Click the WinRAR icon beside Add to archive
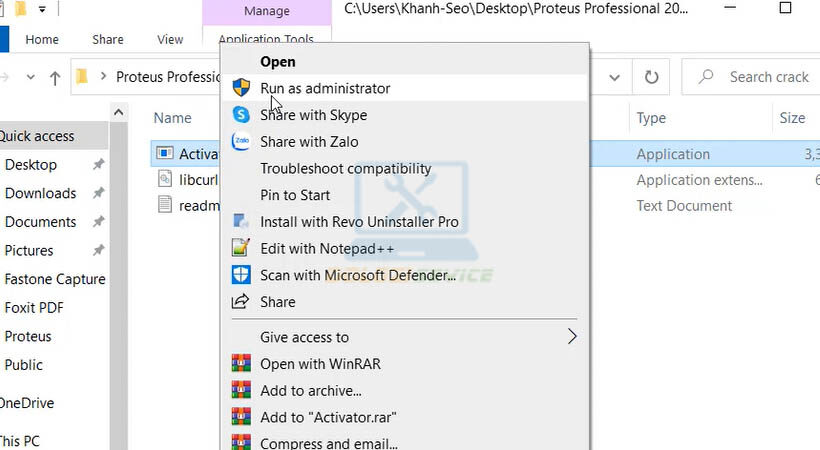 [241, 390]
